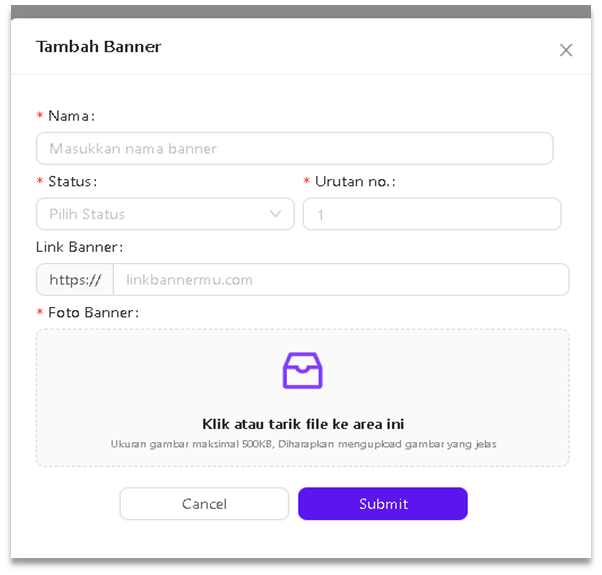Focus the Masukkan nama banner field
Image resolution: width=602 pixels, height=575 pixels.
point(294,148)
